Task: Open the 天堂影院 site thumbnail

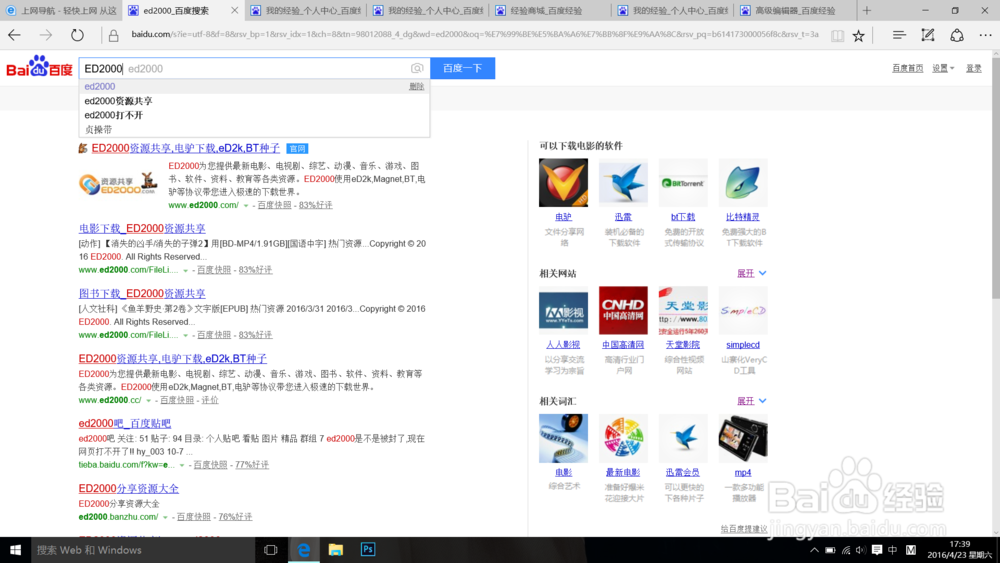Action: click(x=683, y=311)
